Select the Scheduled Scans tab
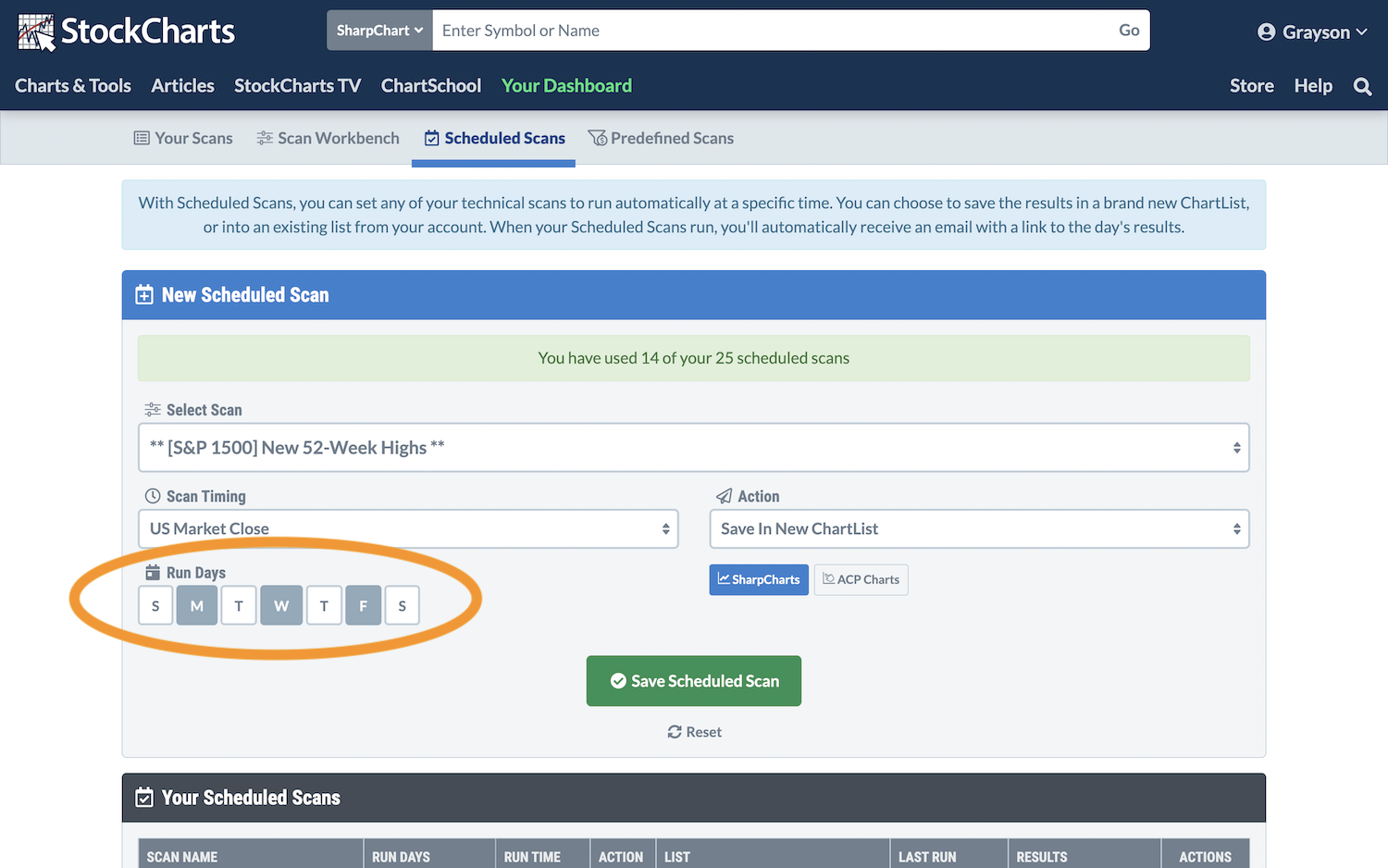 click(494, 138)
